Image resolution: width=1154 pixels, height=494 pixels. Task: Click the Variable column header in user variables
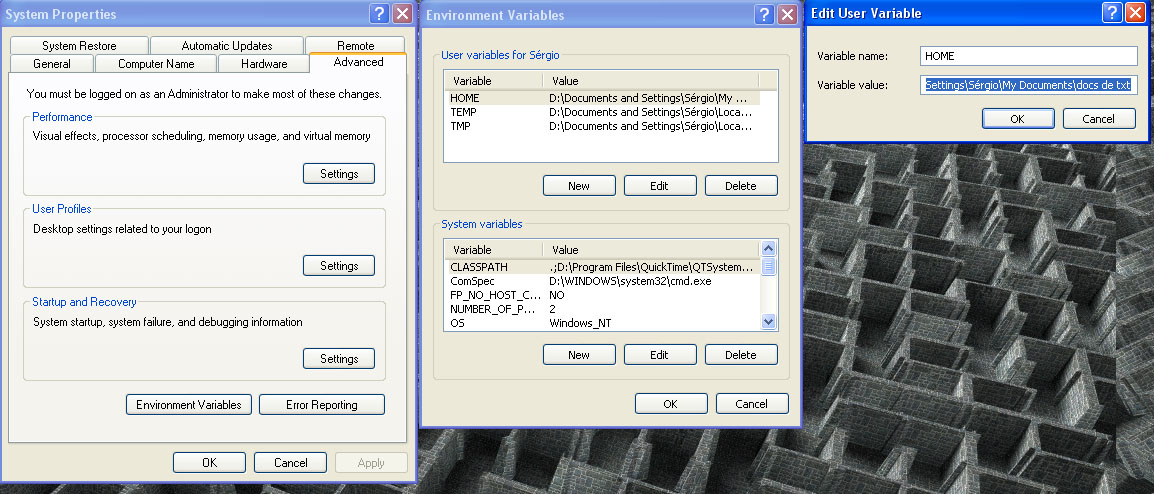tap(494, 81)
